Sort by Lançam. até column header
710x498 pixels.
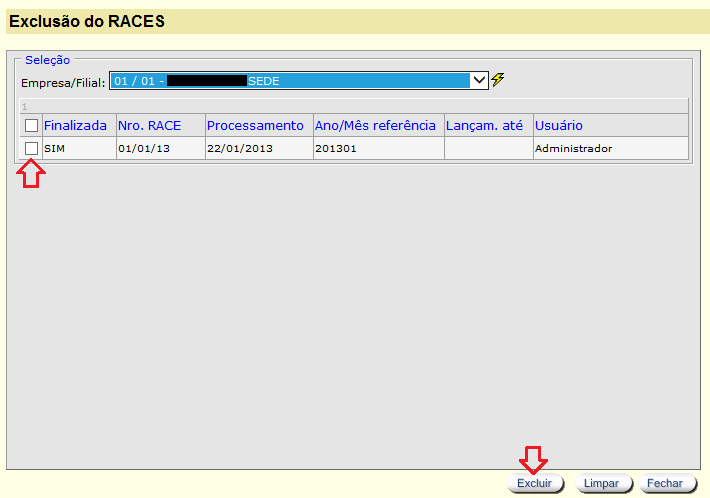tap(484, 125)
